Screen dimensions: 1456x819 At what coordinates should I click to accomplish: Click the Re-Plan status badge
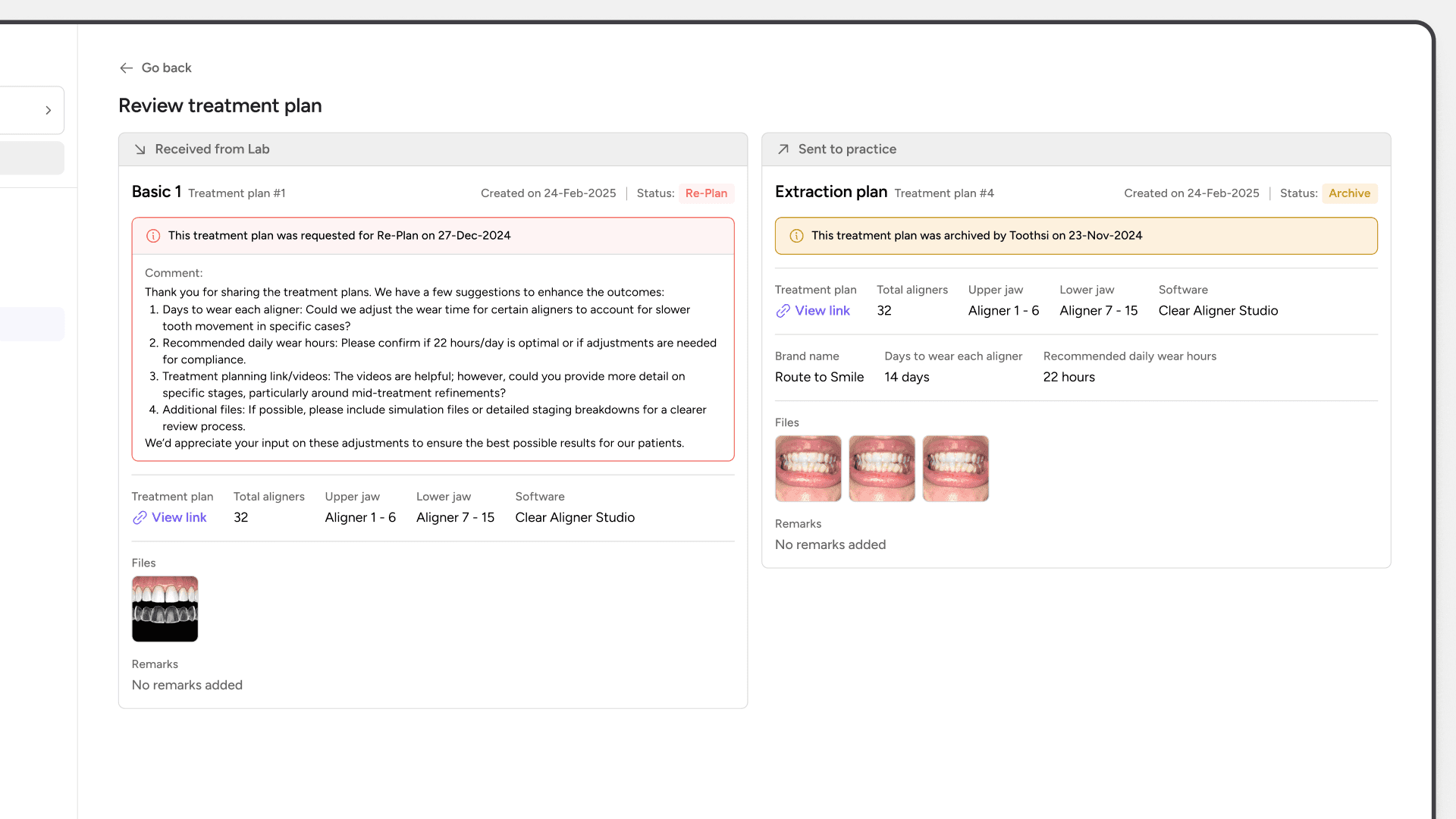point(706,193)
